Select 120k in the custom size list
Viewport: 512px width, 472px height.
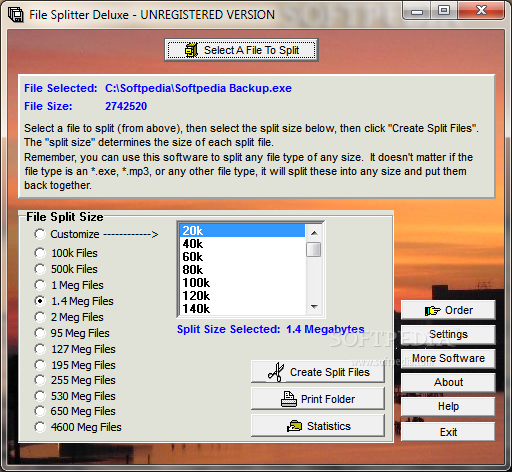242,296
